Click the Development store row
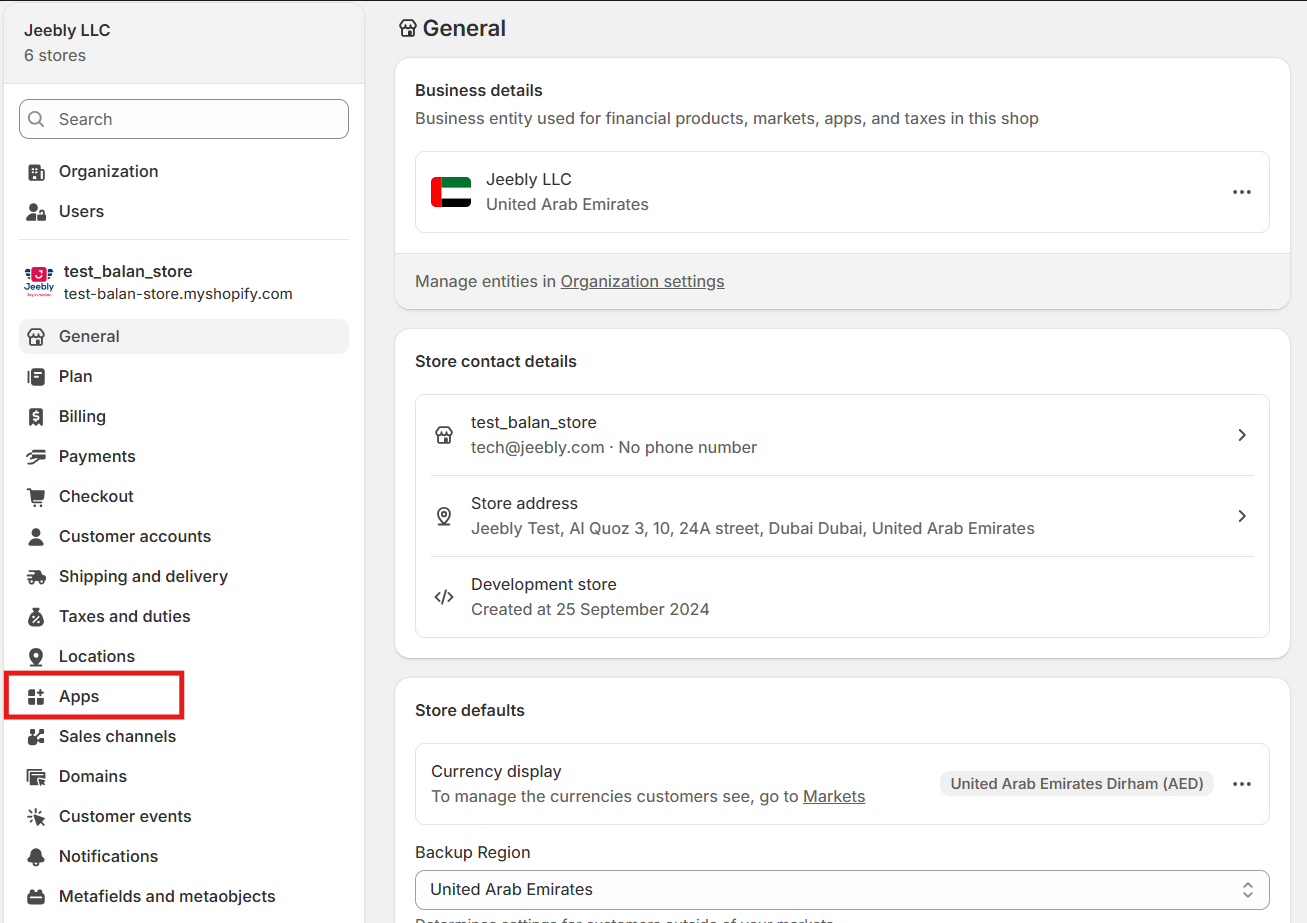Screen dimensions: 1307x923 [842, 597]
